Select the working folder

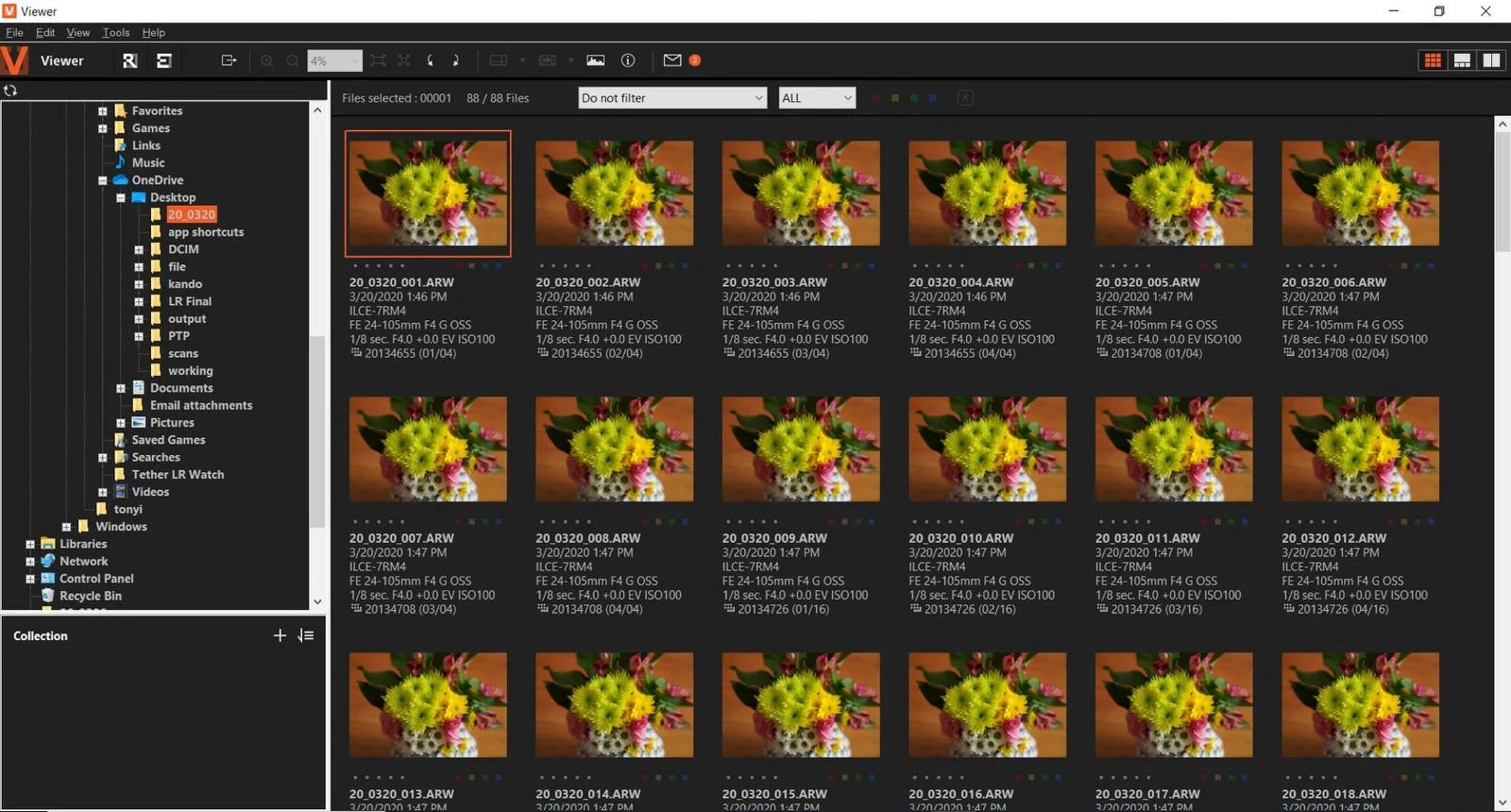190,371
